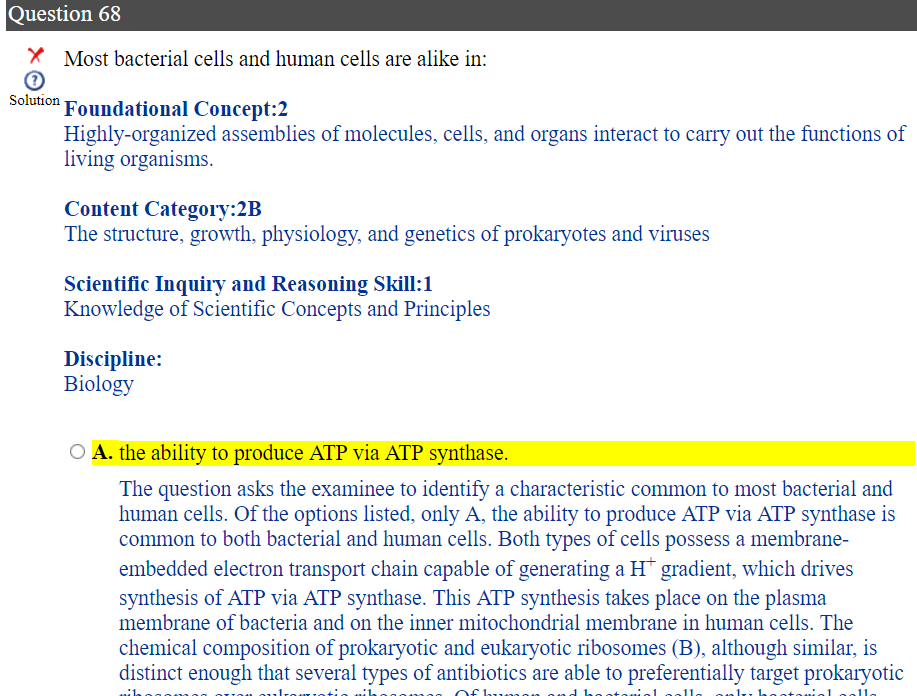
Task: Click the highly-organized assemblies description text
Action: (x=484, y=135)
